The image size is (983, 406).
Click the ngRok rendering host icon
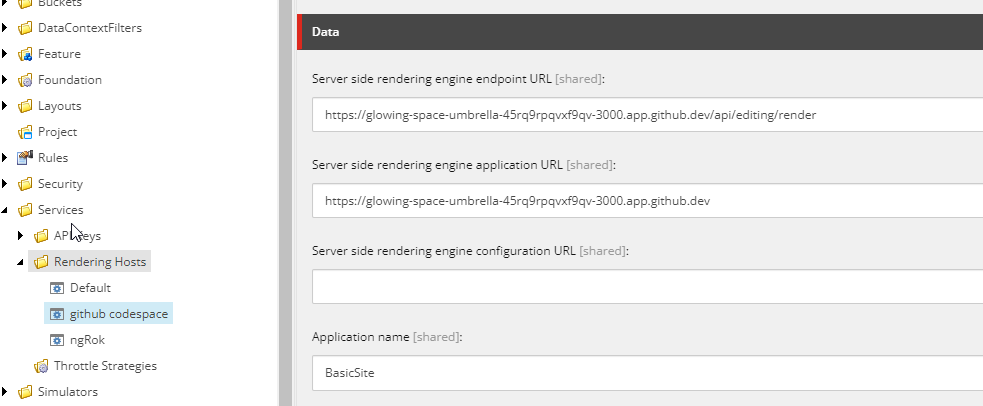[57, 340]
